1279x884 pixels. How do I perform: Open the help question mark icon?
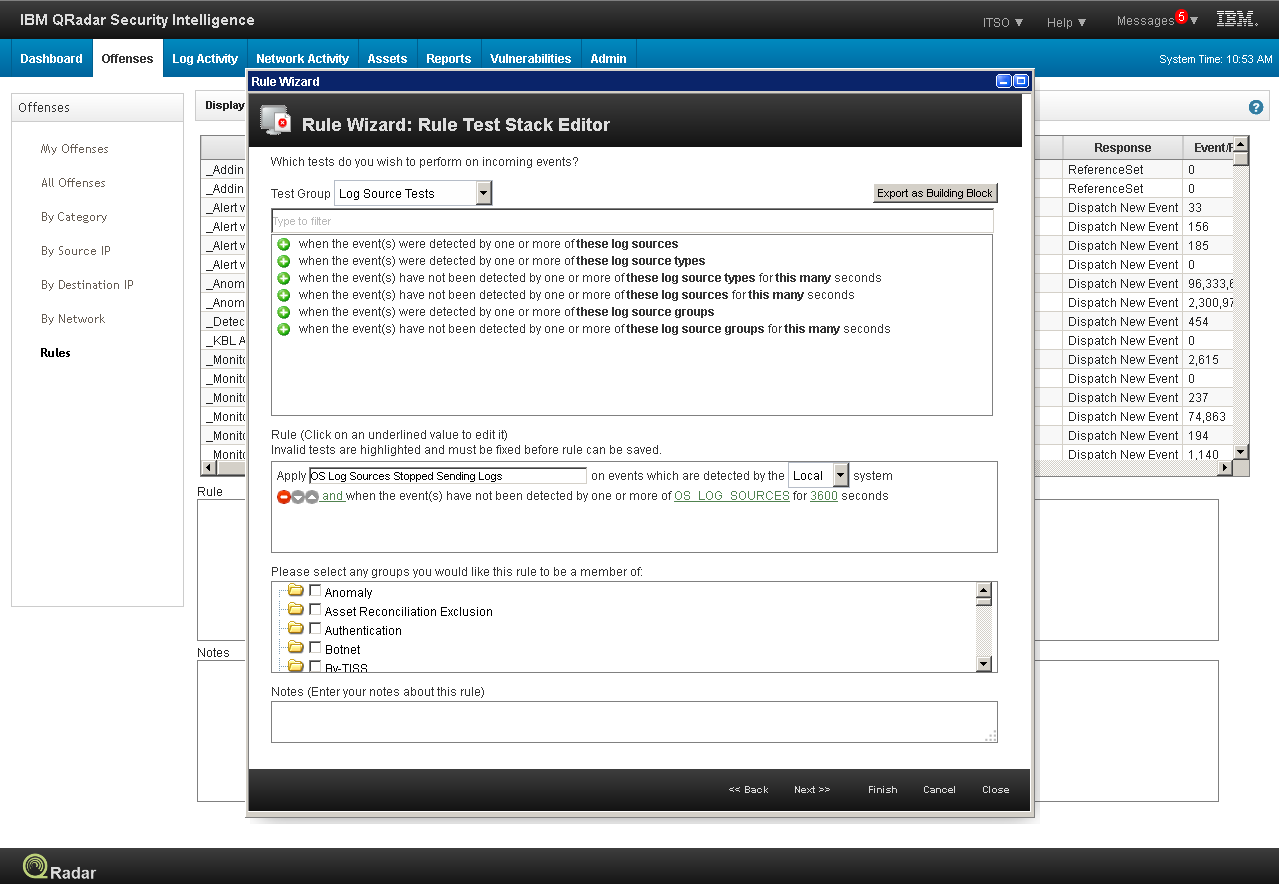(1256, 107)
